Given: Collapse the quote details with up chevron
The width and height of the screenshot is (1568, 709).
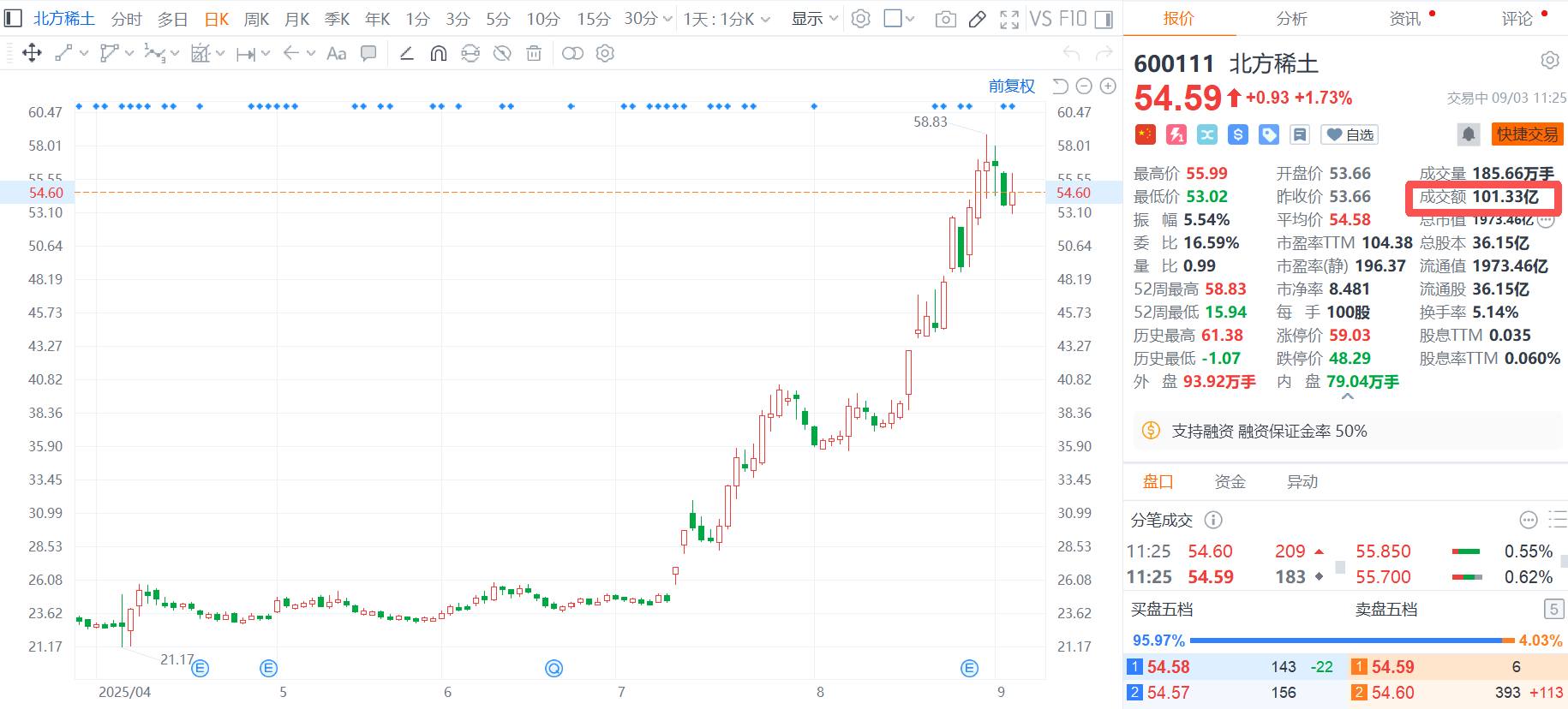Looking at the screenshot, I should point(1348,396).
